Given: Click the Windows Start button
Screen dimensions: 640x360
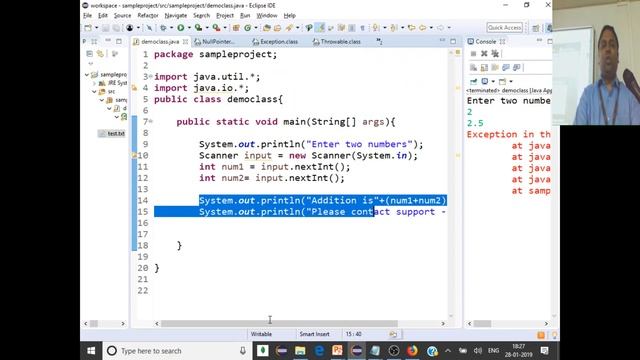Looking at the screenshot, I should [91, 351].
